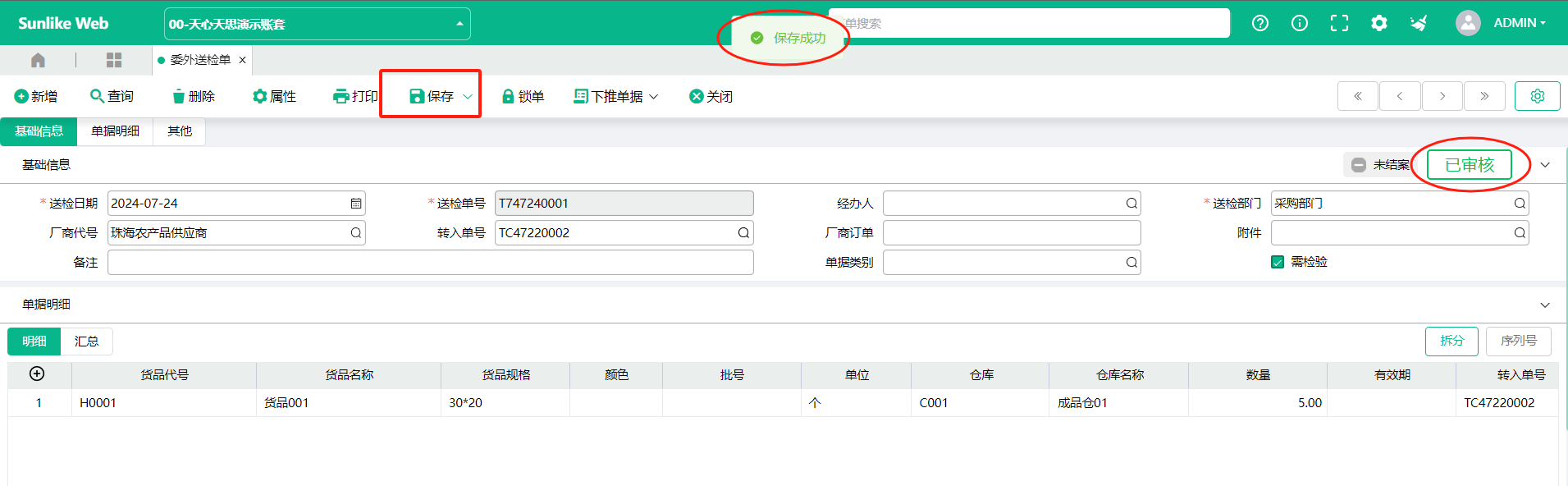
Task: Jump to last record arrow
Action: coord(1484,96)
